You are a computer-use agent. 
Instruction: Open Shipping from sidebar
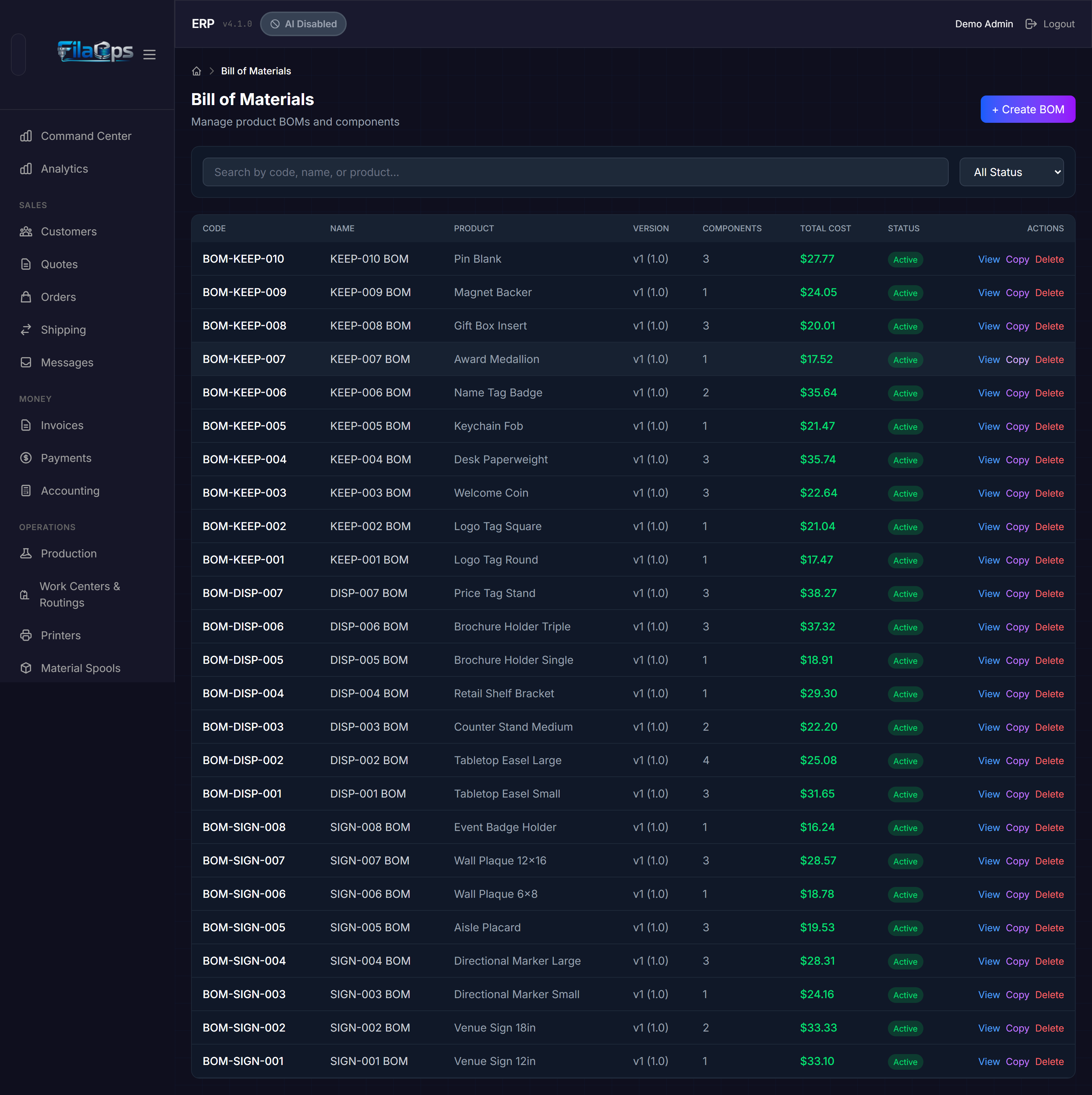(63, 330)
